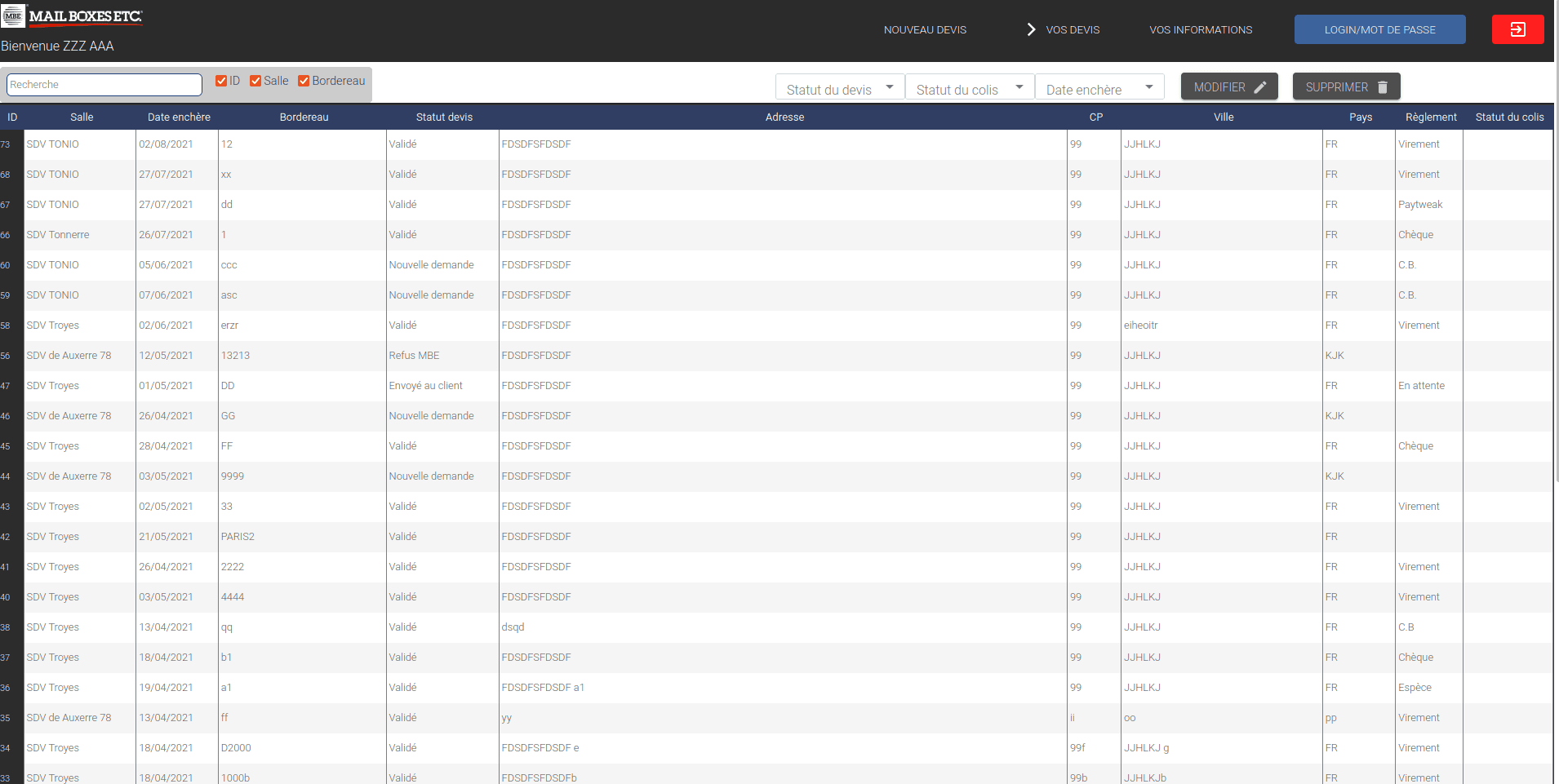Screen dimensions: 1559x784
Task: Click the Recherche search field
Action: tap(104, 85)
